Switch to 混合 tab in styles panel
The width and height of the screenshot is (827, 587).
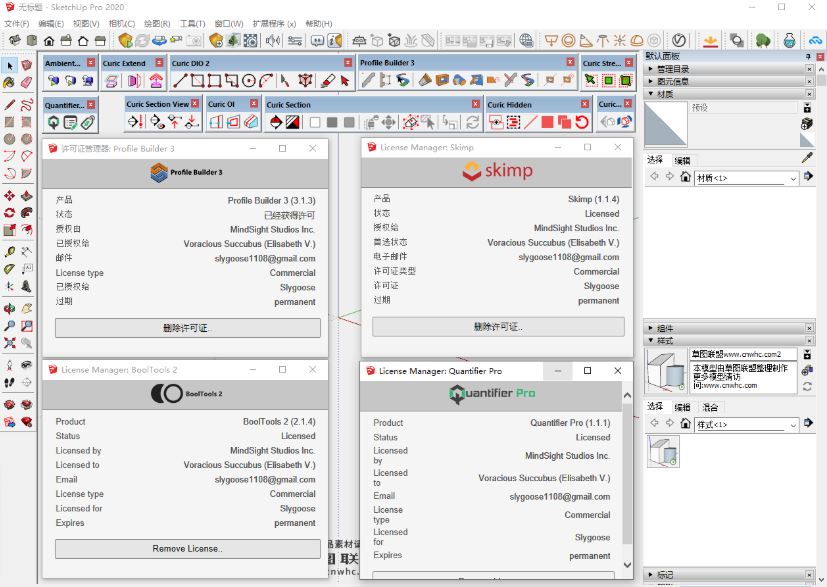(x=710, y=407)
